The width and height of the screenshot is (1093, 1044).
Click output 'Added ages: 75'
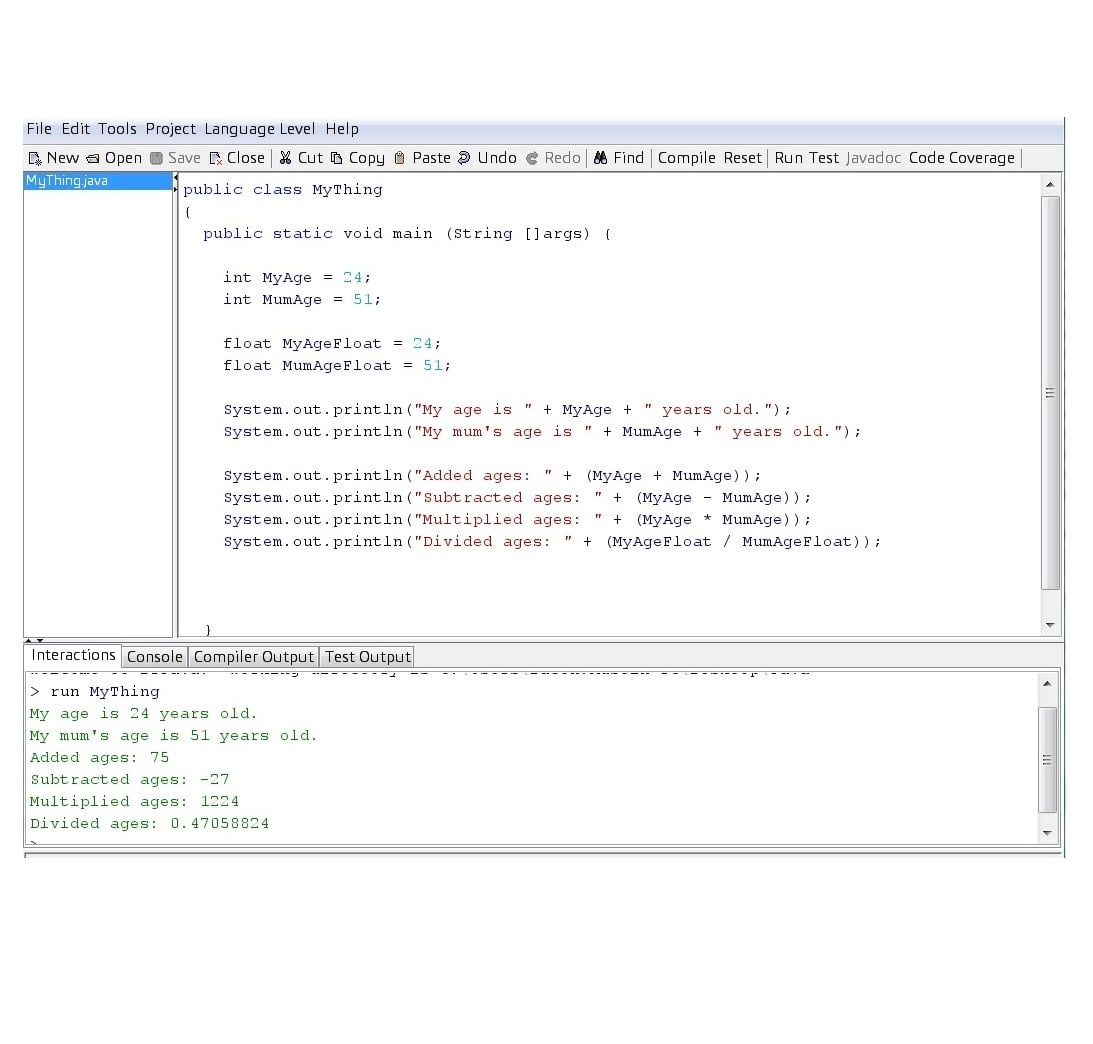[x=99, y=758]
